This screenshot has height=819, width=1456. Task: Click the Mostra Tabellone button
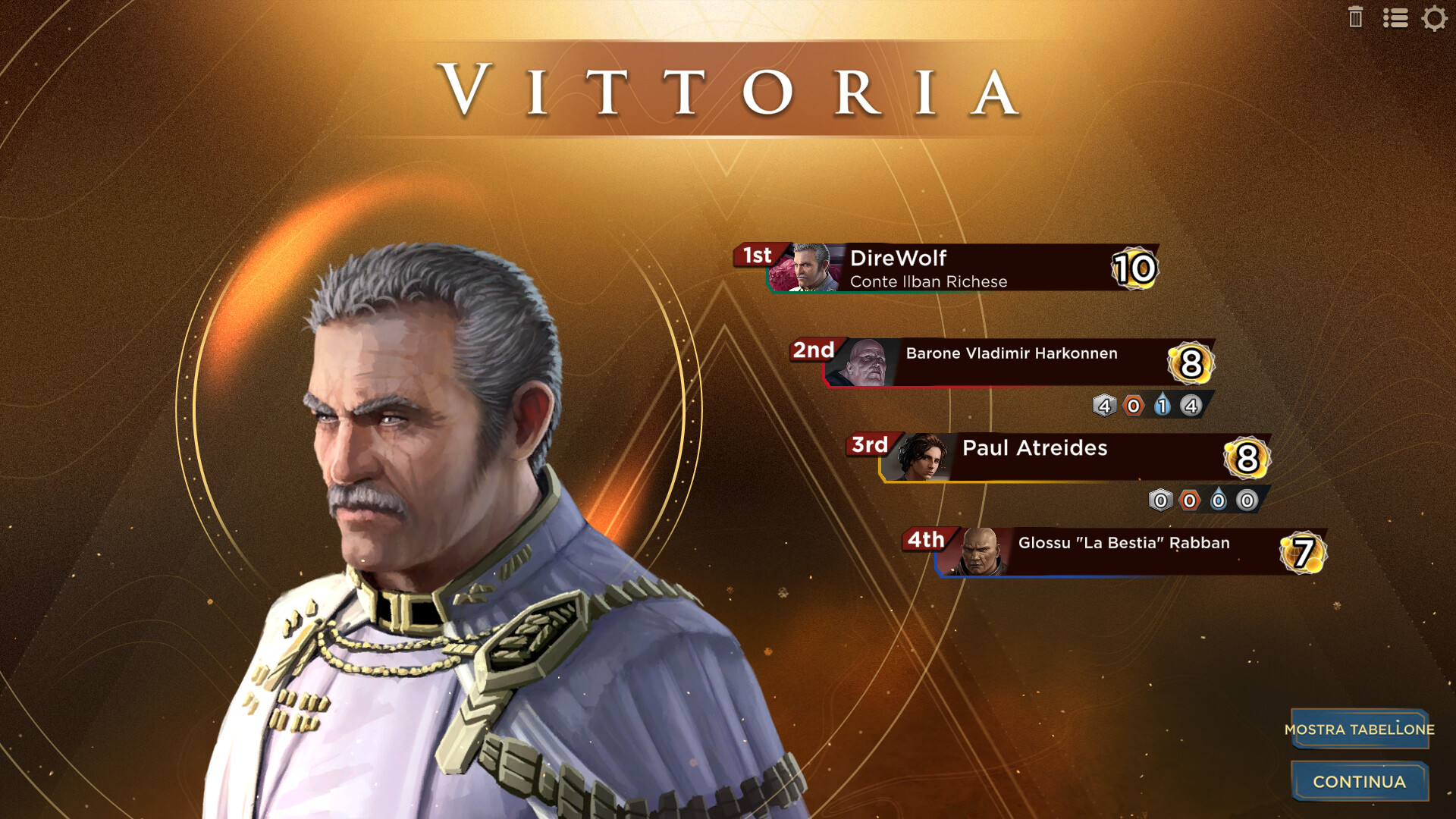1360,730
